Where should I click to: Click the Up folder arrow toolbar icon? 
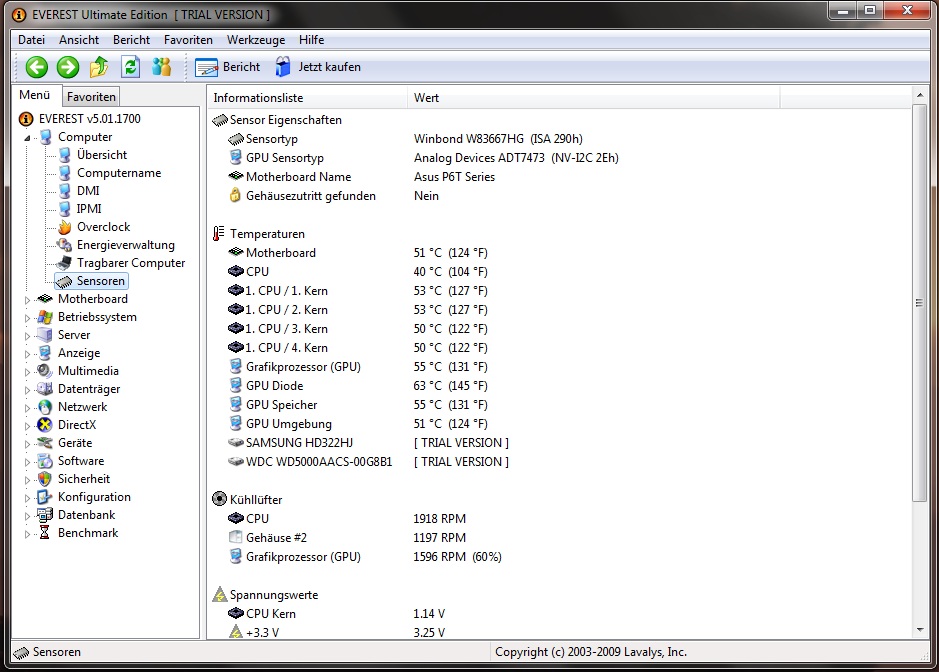tap(99, 67)
